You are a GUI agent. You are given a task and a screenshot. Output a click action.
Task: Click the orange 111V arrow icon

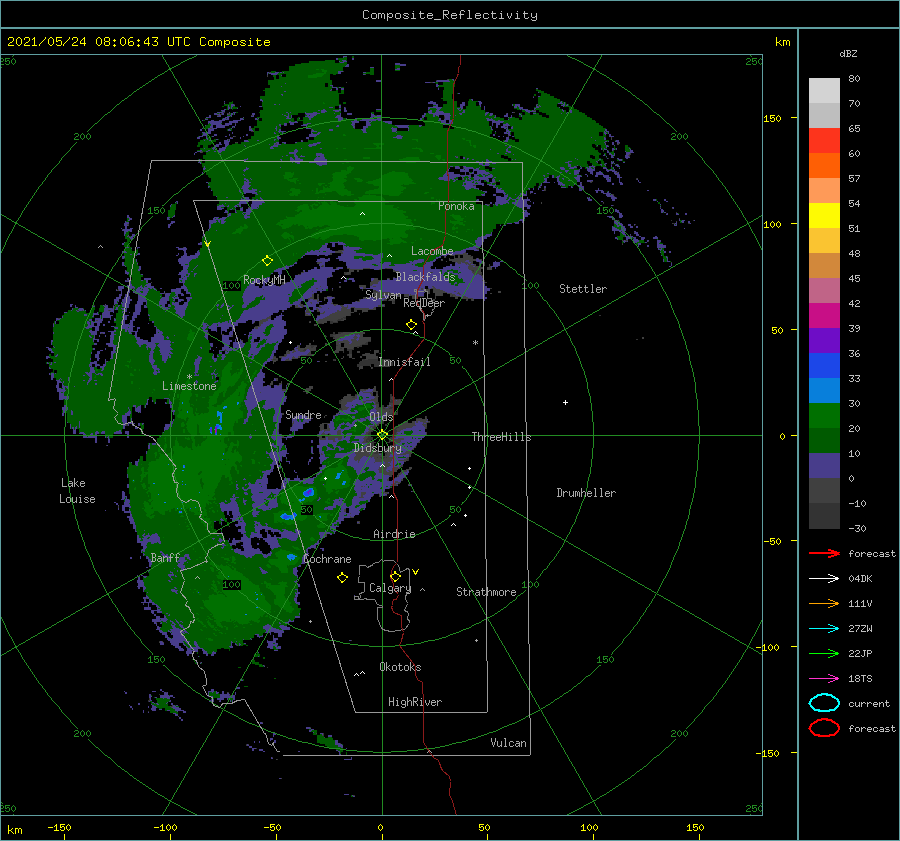(824, 603)
